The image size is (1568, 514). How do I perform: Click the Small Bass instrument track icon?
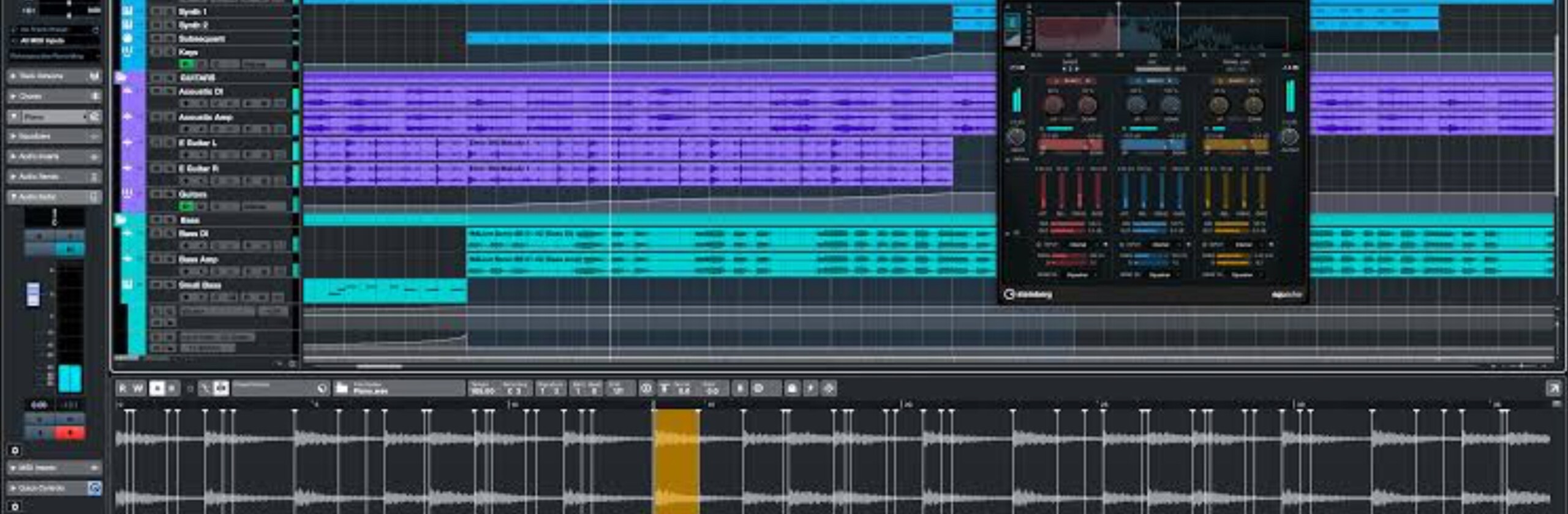point(128,285)
